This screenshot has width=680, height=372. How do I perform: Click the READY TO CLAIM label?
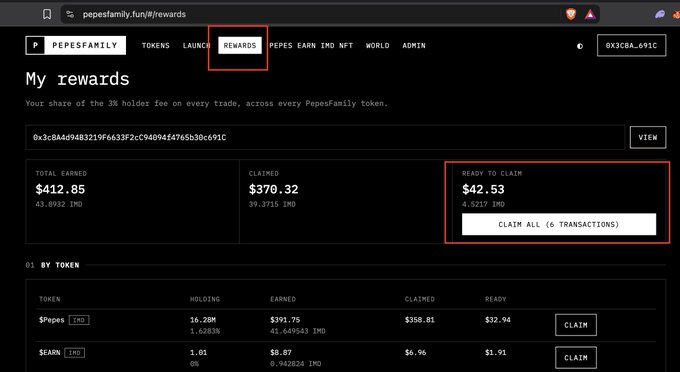point(492,173)
